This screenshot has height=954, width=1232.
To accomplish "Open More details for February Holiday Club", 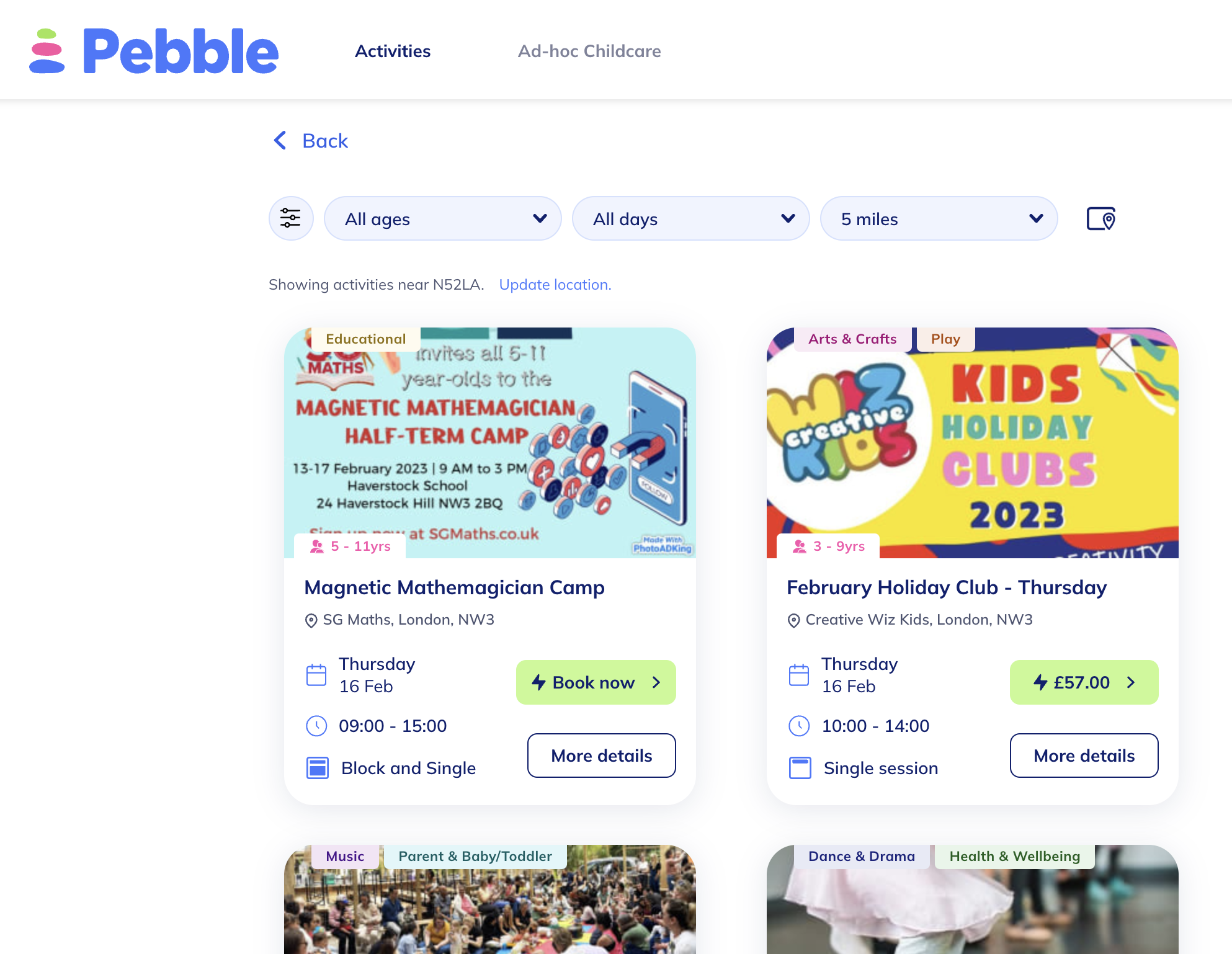I will point(1084,756).
